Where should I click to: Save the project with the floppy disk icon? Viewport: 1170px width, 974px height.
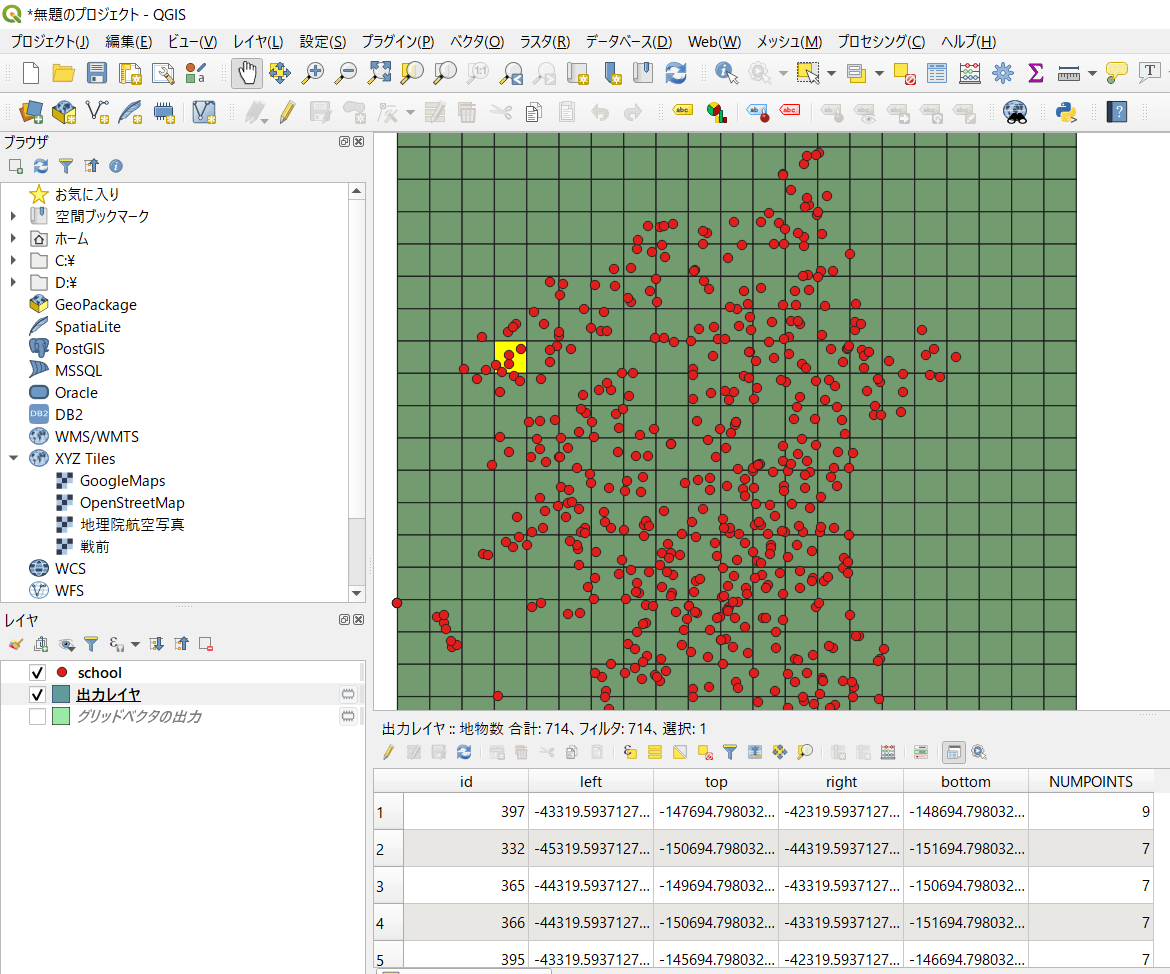97,73
